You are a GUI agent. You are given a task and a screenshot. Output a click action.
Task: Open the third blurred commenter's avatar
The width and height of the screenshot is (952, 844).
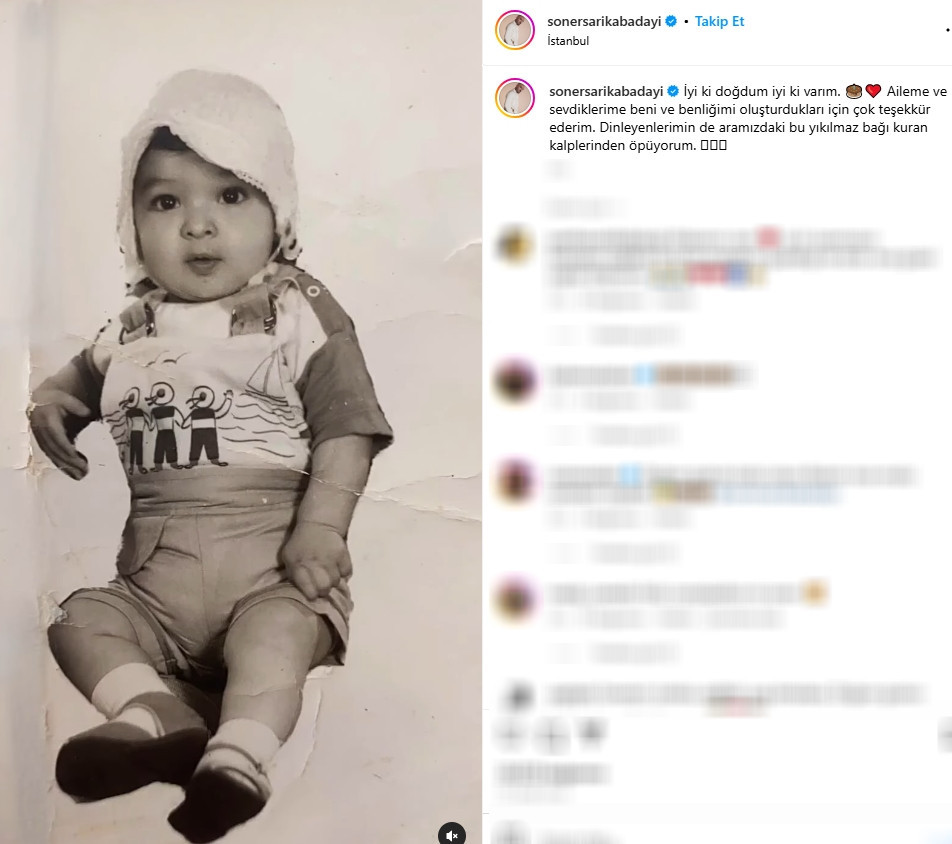click(515, 481)
